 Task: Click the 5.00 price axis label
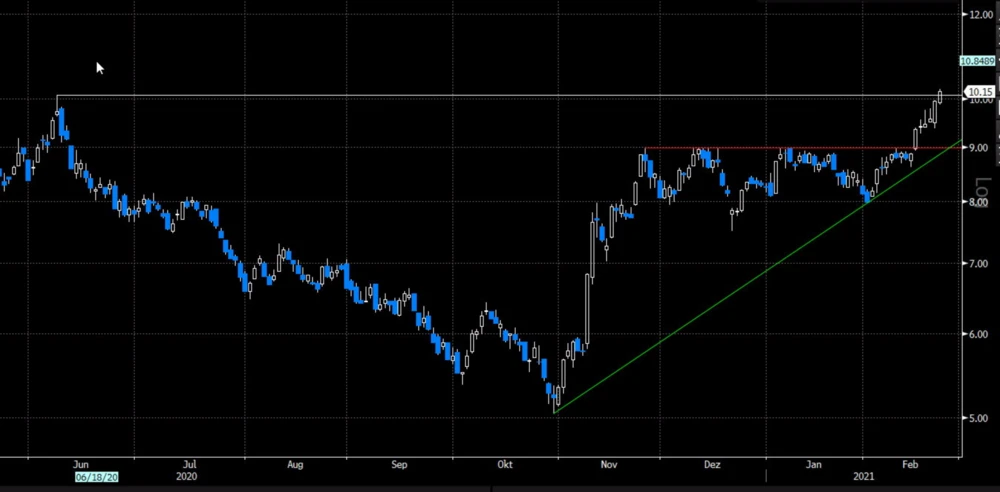[979, 418]
